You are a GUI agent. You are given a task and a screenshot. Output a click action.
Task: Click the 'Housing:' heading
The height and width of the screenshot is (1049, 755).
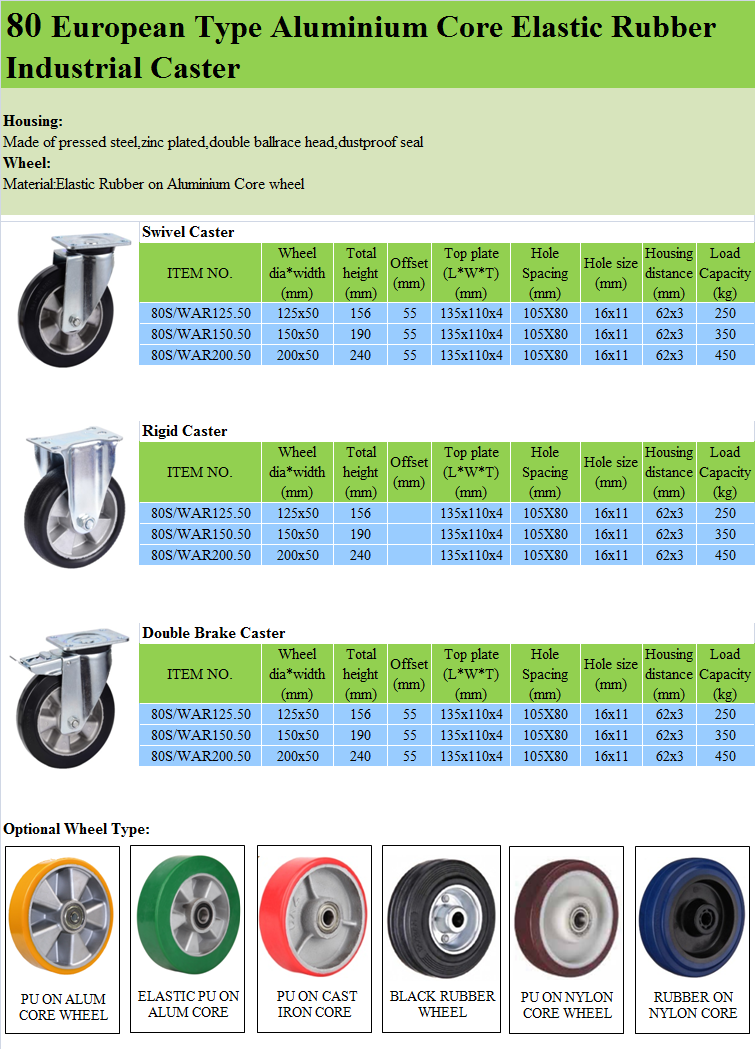[x=33, y=121]
